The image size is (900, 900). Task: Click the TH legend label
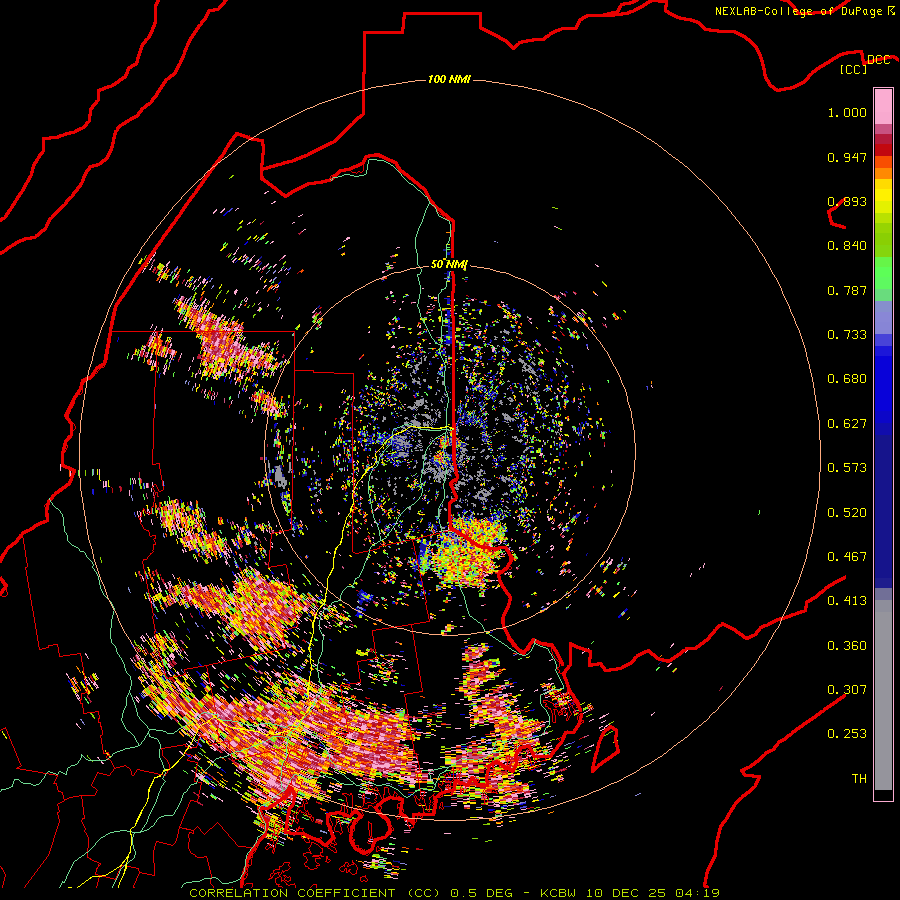pyautogui.click(x=859, y=778)
